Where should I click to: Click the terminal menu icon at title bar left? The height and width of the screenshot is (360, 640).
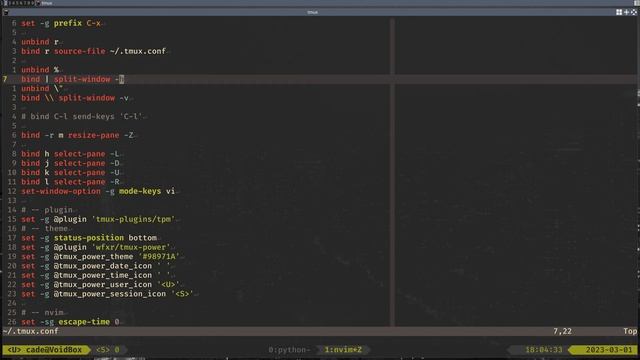(6, 12)
